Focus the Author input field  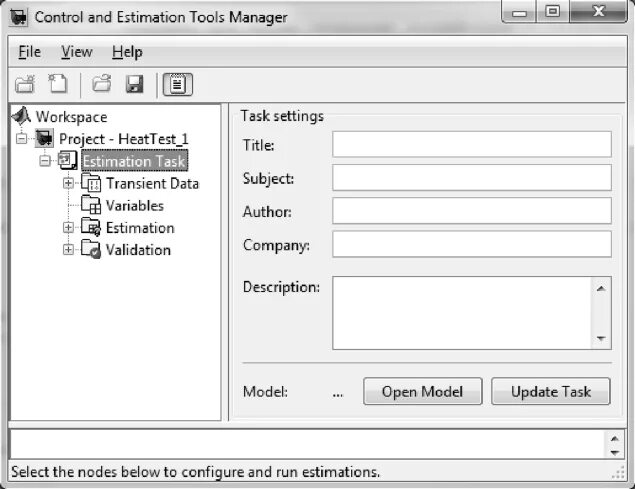(x=472, y=211)
